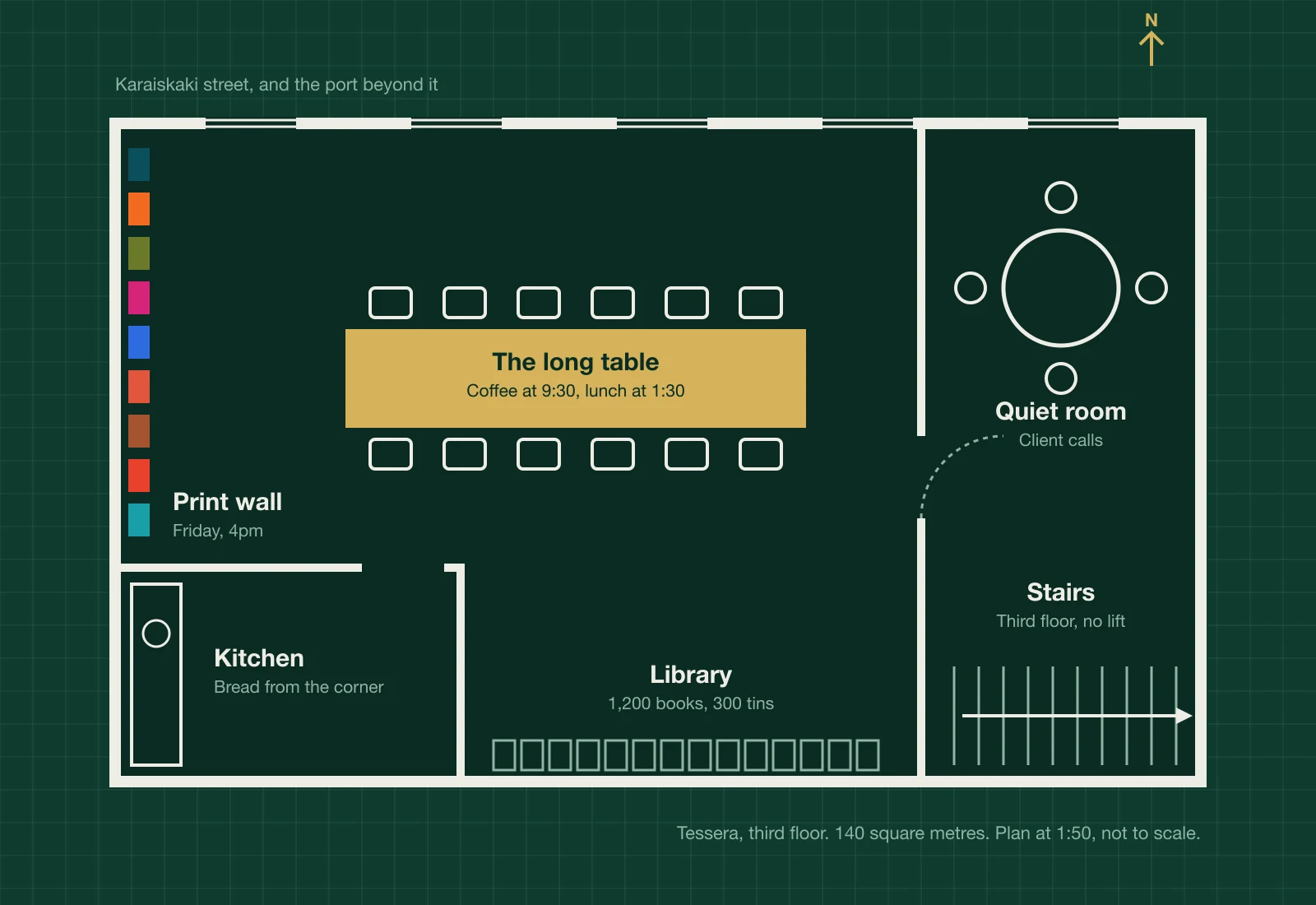Select the orange print wall swatch
The image size is (1316, 905).
coord(139,209)
